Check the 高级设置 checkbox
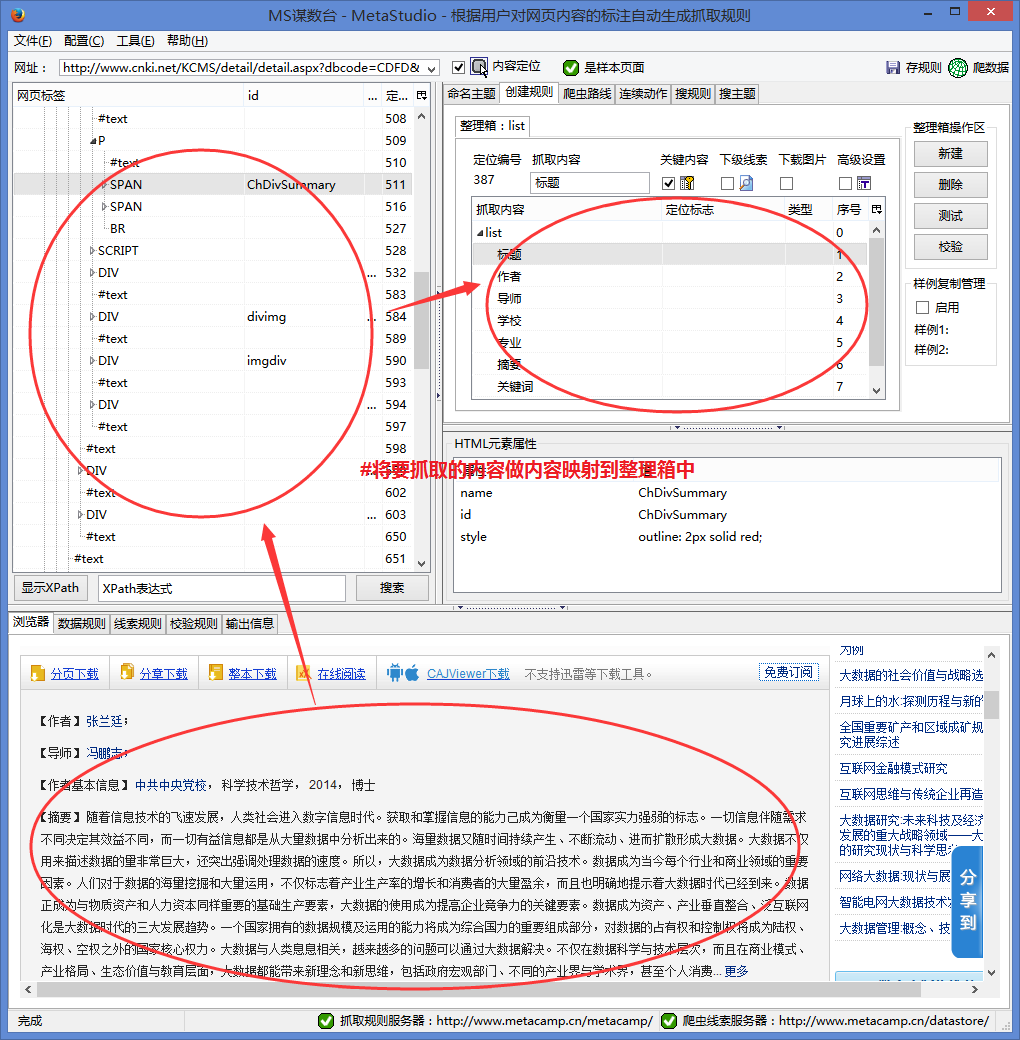The width and height of the screenshot is (1020, 1040). (845, 183)
